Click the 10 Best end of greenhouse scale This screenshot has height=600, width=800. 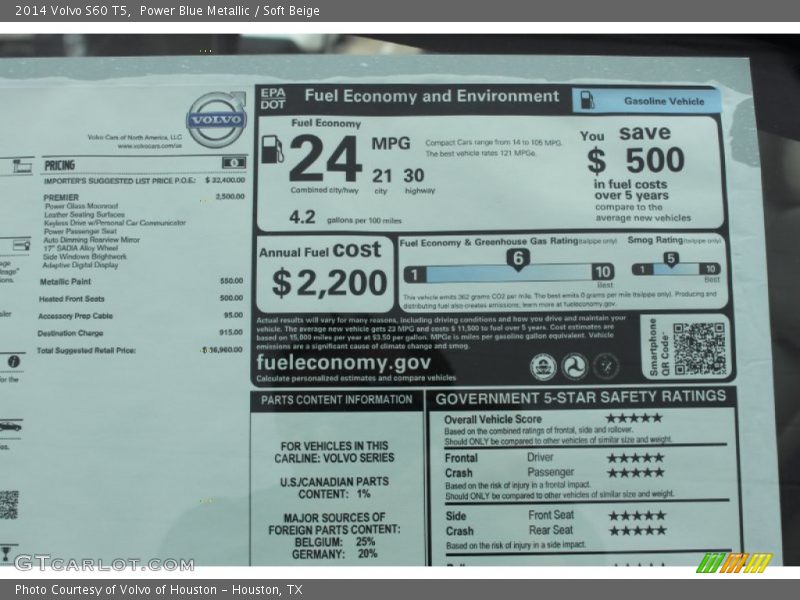(603, 272)
